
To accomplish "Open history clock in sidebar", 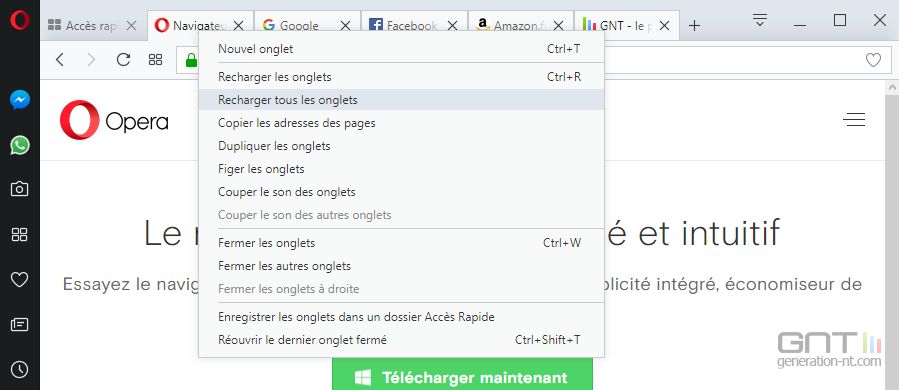I will 19,369.
